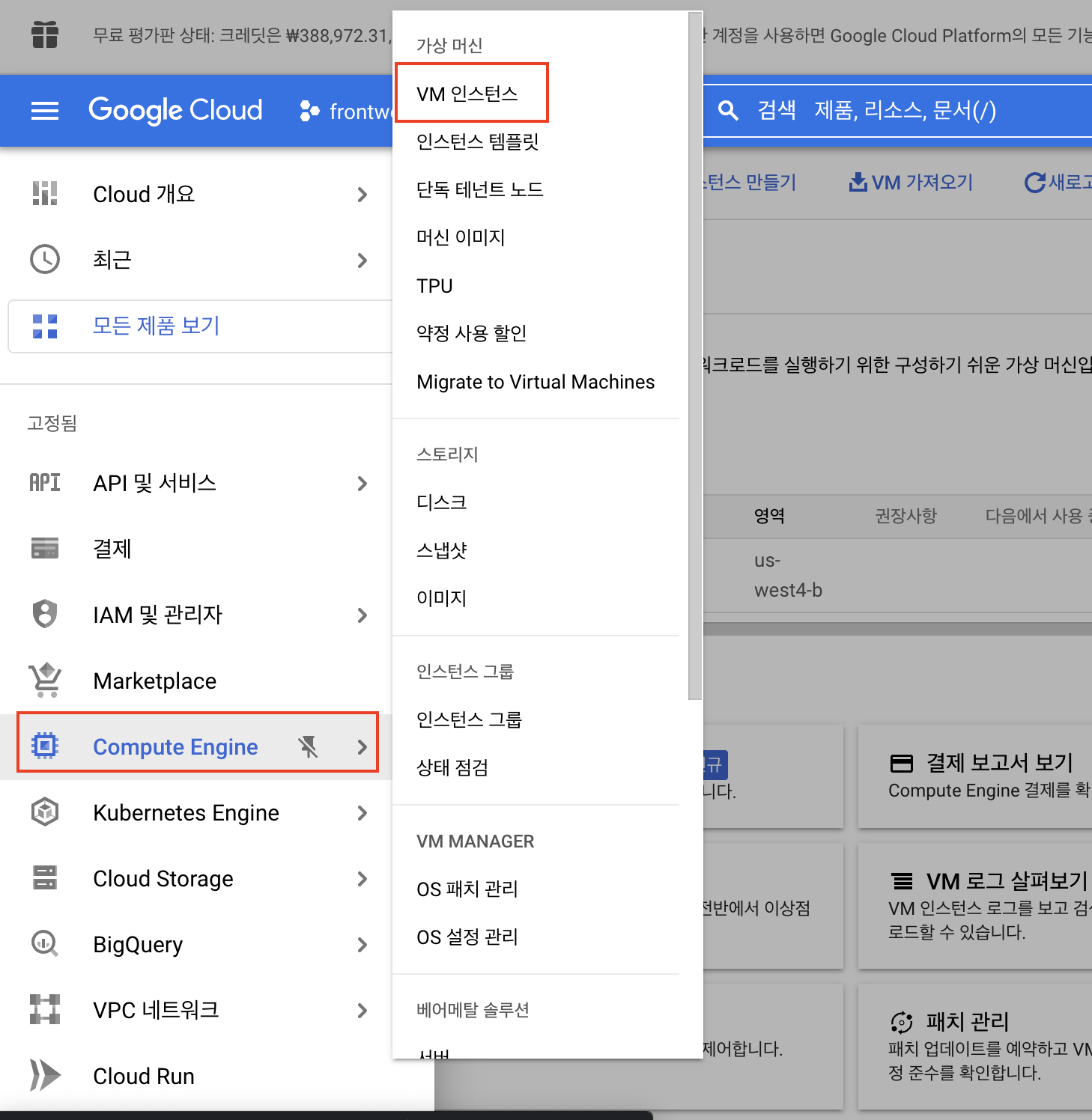
Task: Expand the Compute Engine submenu arrow
Action: tap(363, 747)
